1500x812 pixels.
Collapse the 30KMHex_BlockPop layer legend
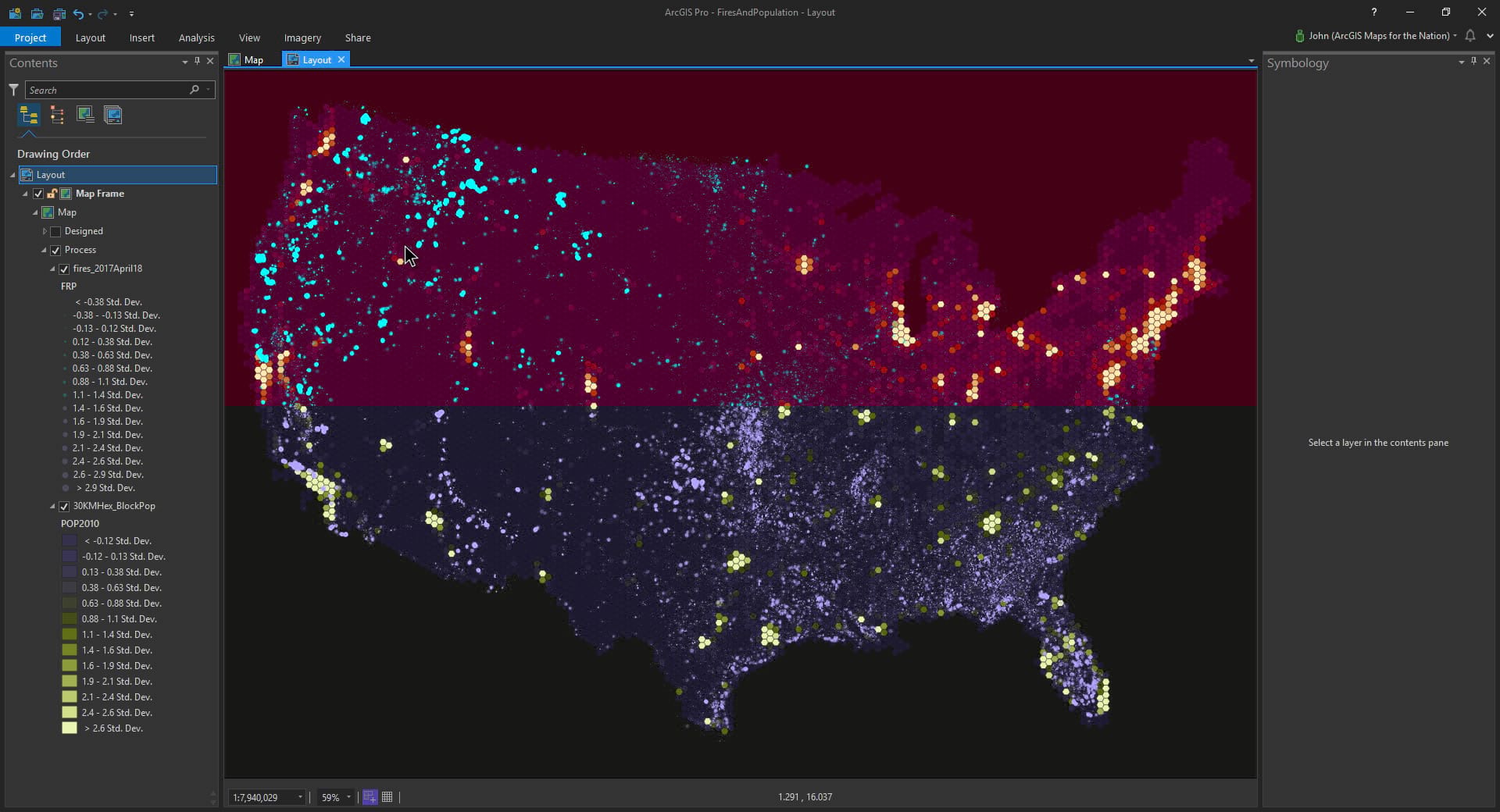pos(52,506)
